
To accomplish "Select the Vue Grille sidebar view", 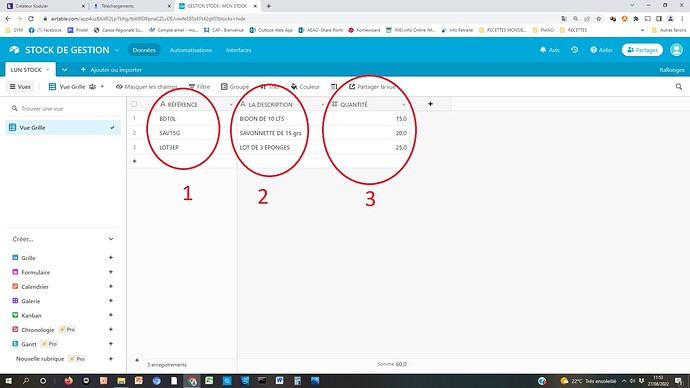I will tap(63, 128).
